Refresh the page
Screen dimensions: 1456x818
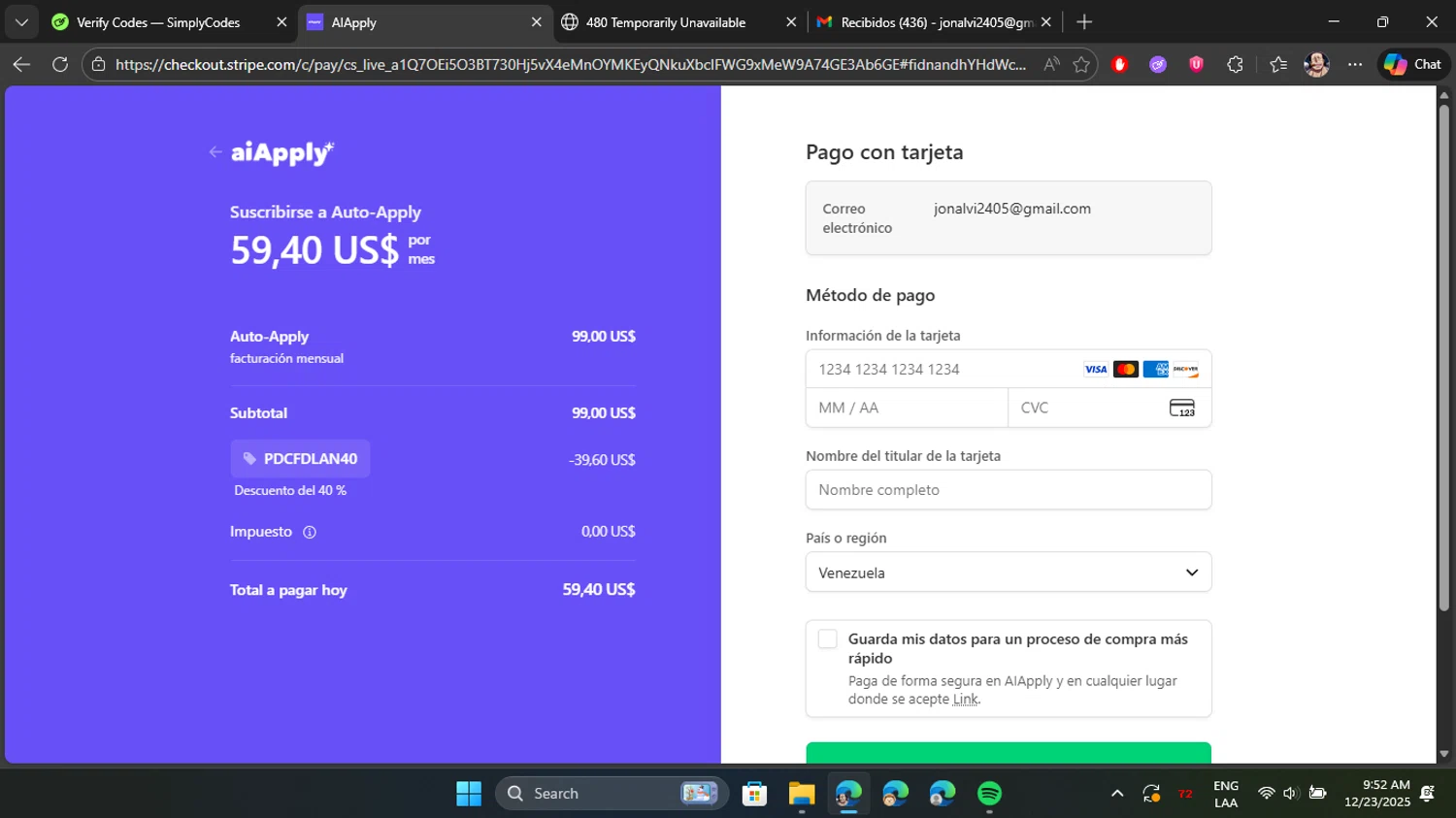coord(60,64)
